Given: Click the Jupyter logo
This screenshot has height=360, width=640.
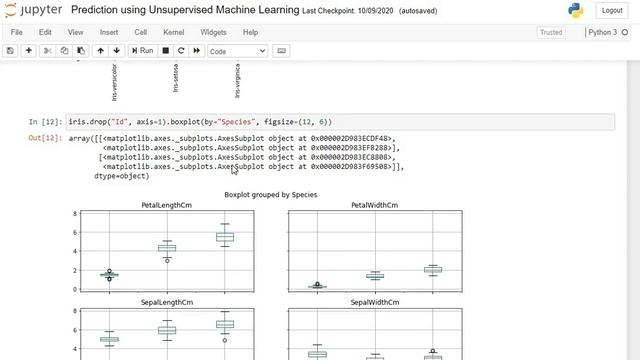Looking at the screenshot, I should (33, 10).
